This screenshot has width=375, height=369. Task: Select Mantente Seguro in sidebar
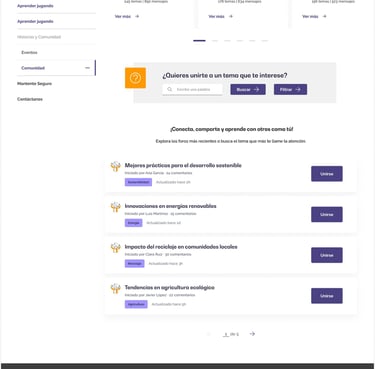tap(34, 84)
